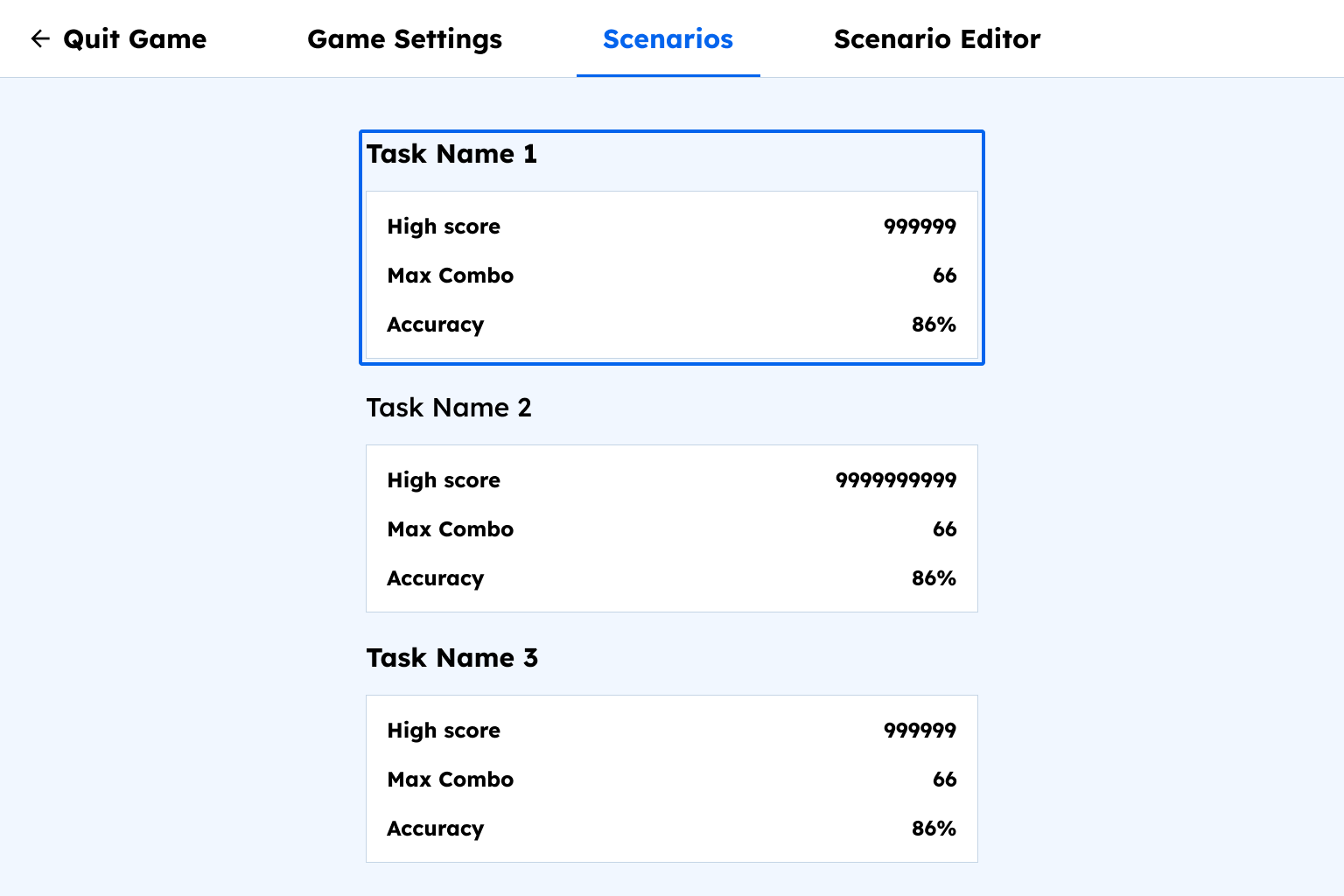Switch to the Scenario Editor tab

click(x=937, y=38)
